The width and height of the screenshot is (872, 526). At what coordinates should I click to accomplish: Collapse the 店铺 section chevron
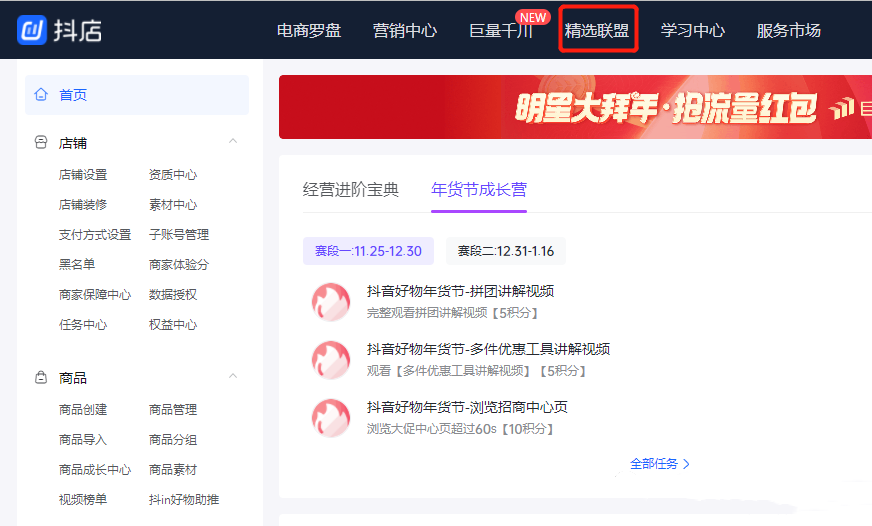pos(233,141)
